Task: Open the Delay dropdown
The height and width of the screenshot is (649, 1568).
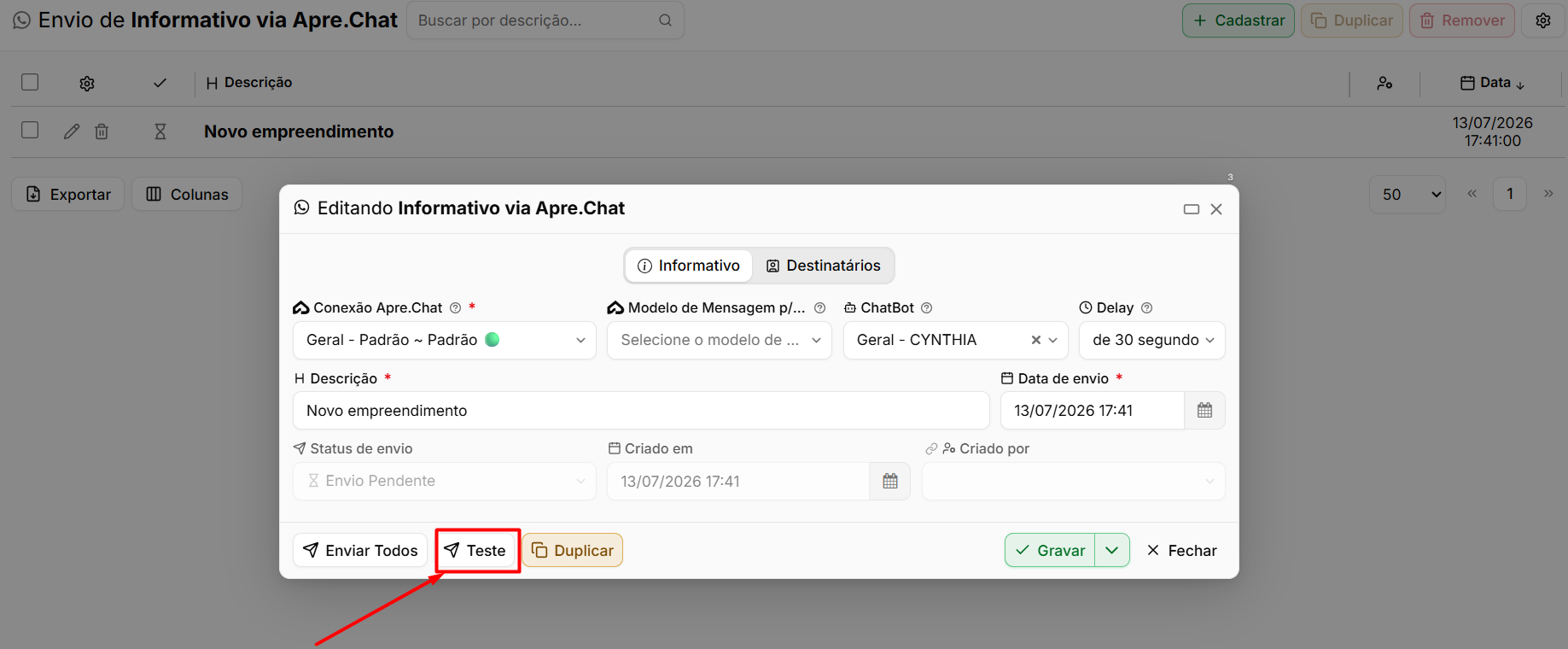Action: [1152, 340]
